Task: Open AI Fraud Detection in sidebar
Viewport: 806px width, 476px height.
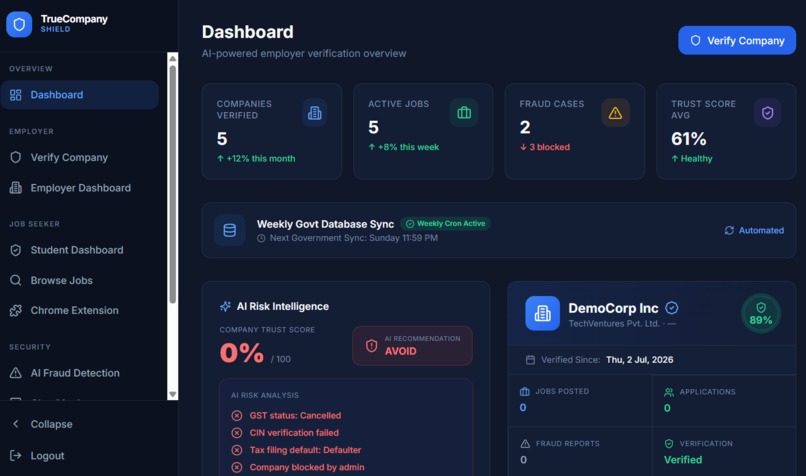Action: 80,373
